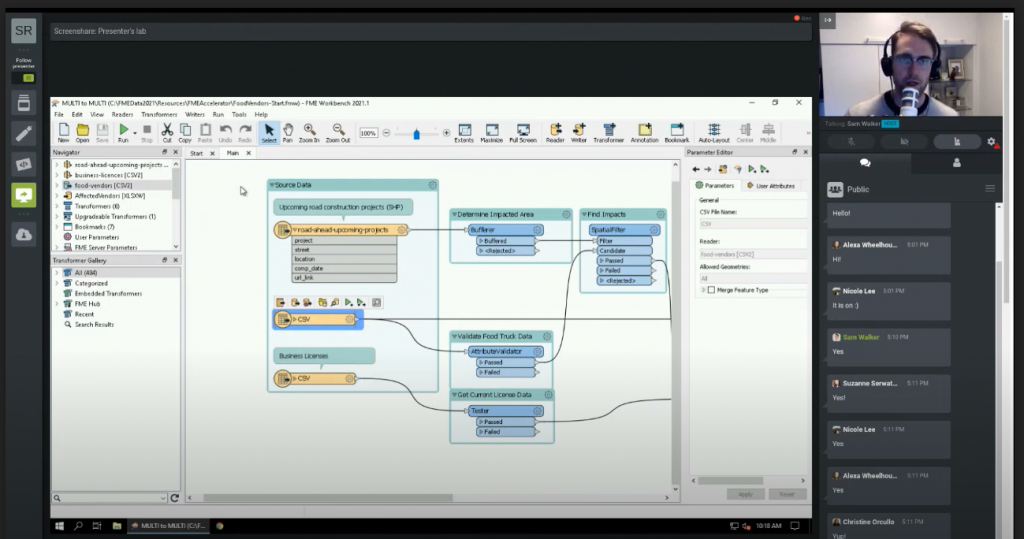Click the Transformer Gallery search field
1024x539 pixels.
pos(109,498)
